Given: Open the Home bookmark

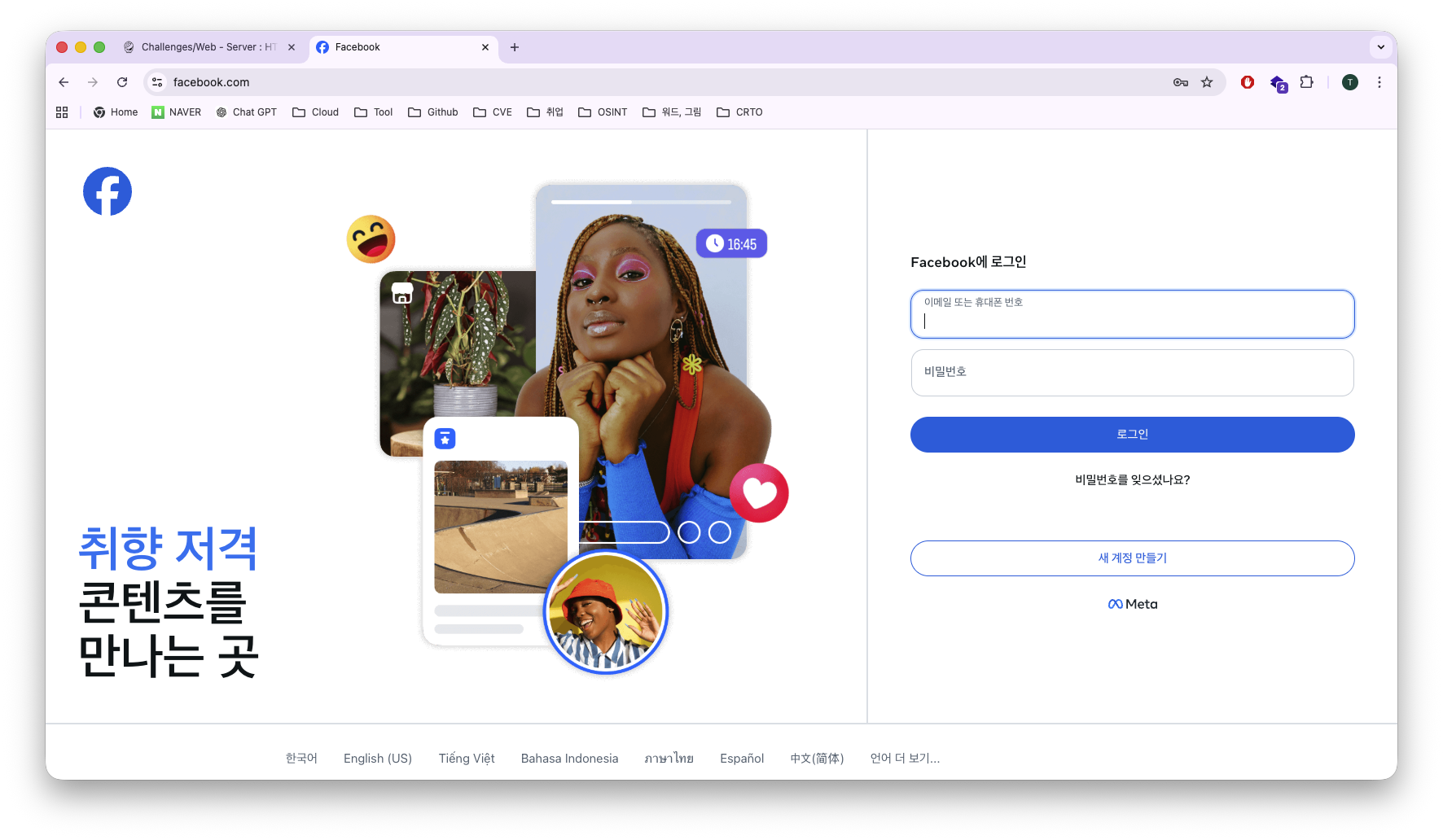Looking at the screenshot, I should (116, 112).
